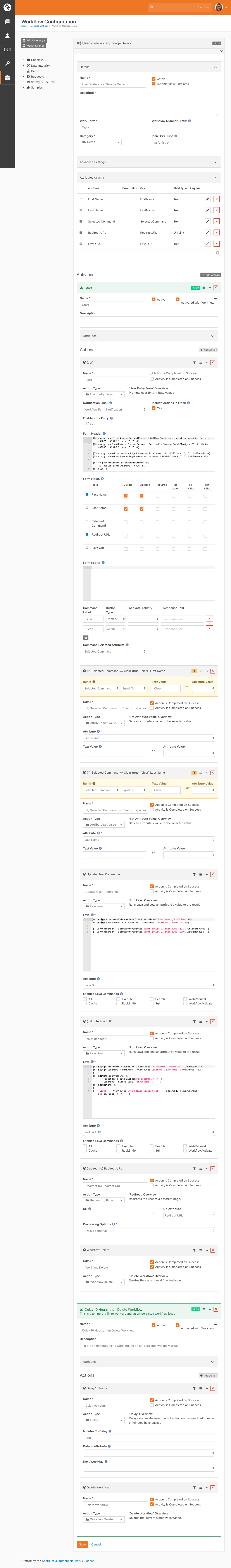Save the workflow configuration

pyautogui.click(x=82, y=1544)
